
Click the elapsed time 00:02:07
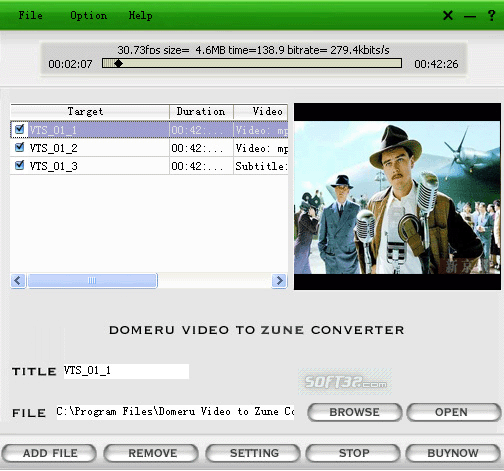pos(70,64)
